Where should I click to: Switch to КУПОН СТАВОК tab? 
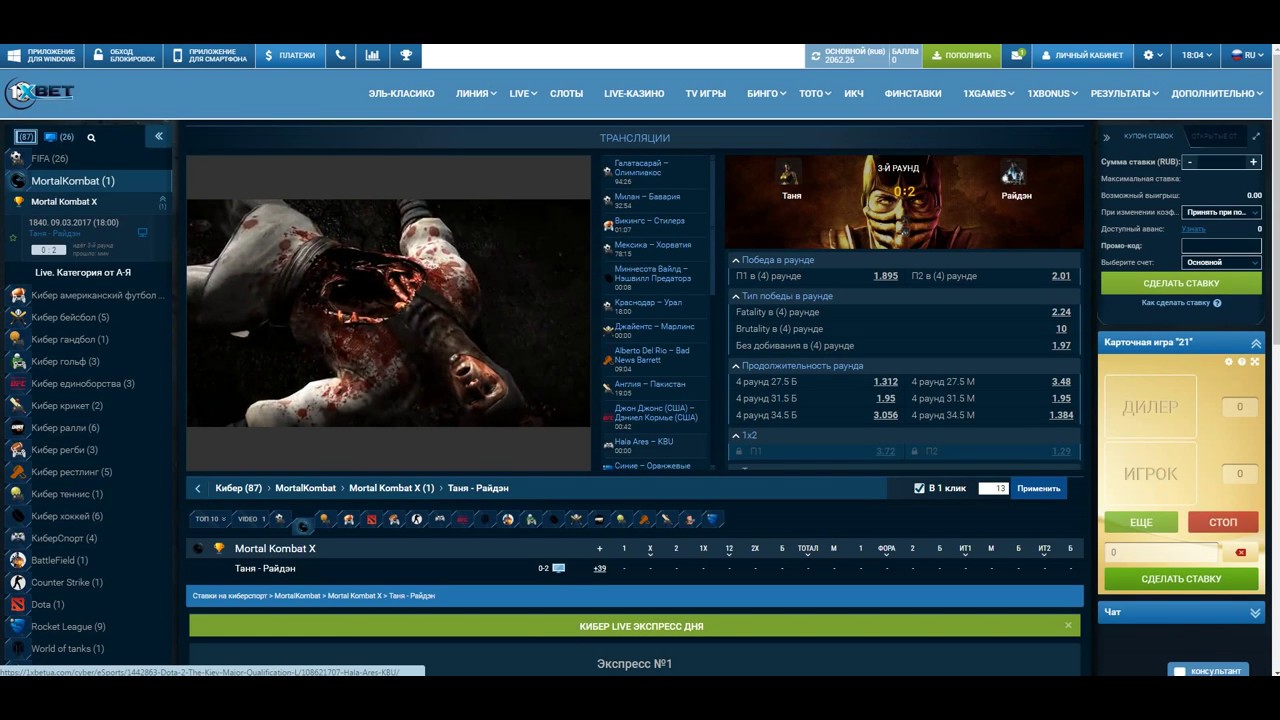(1148, 136)
